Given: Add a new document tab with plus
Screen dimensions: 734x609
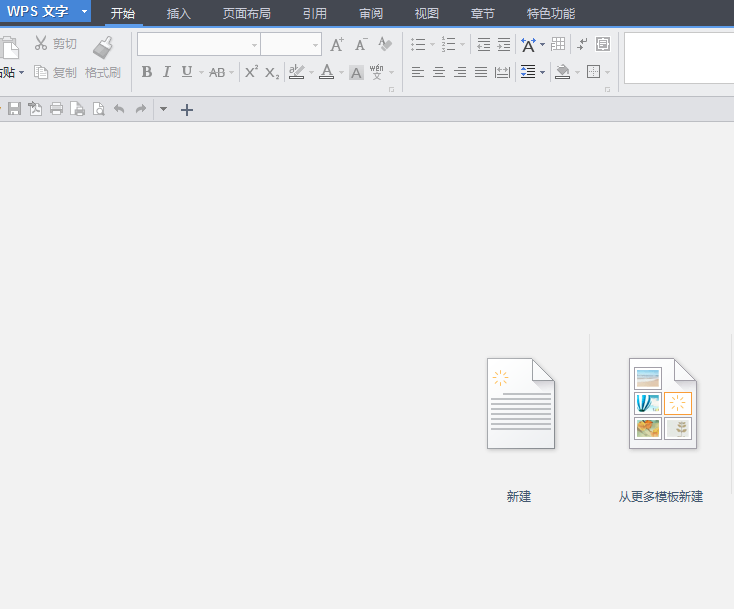Looking at the screenshot, I should pos(187,110).
